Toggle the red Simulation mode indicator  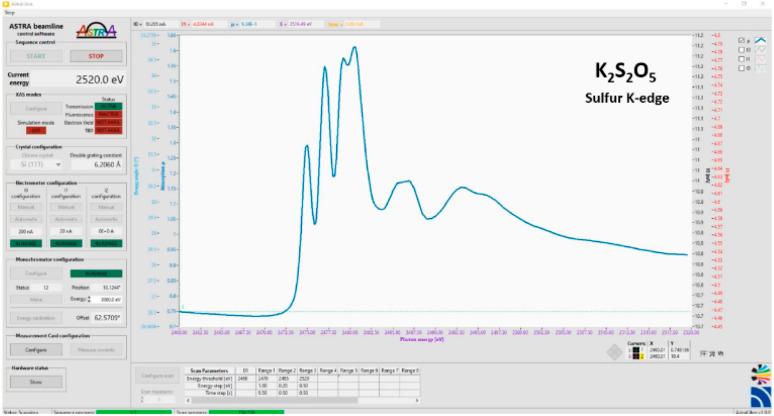pyautogui.click(x=36, y=130)
